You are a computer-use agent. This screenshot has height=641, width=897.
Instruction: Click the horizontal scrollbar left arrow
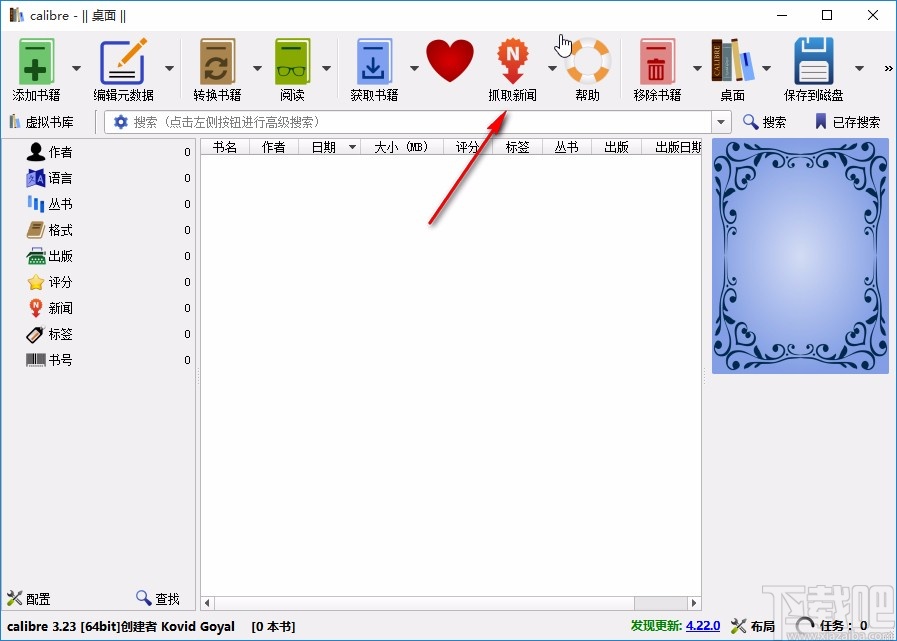click(207, 603)
